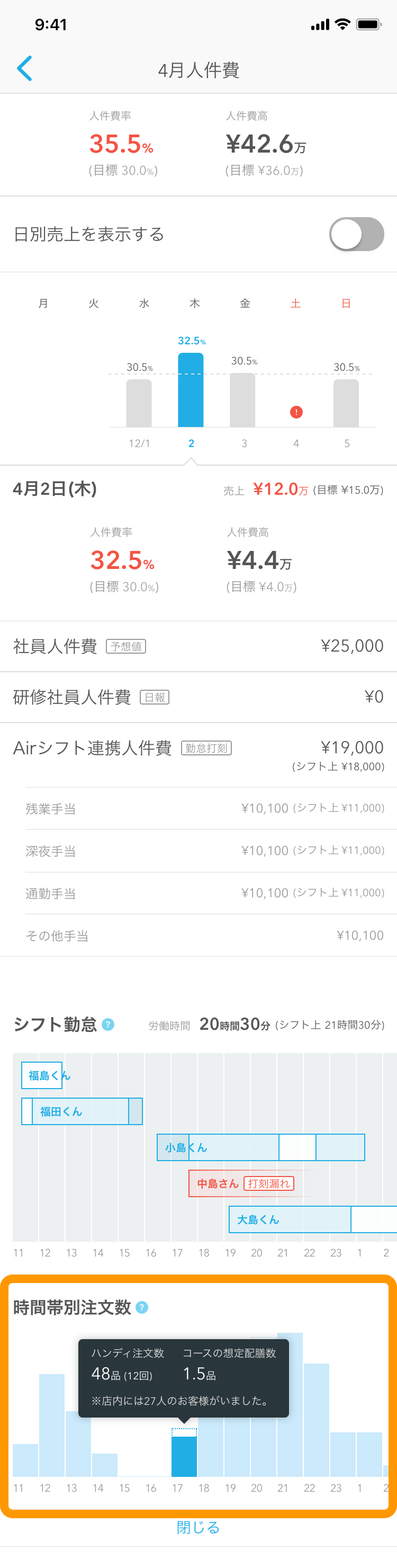Tap 閉じる link at bottom

(x=198, y=1527)
